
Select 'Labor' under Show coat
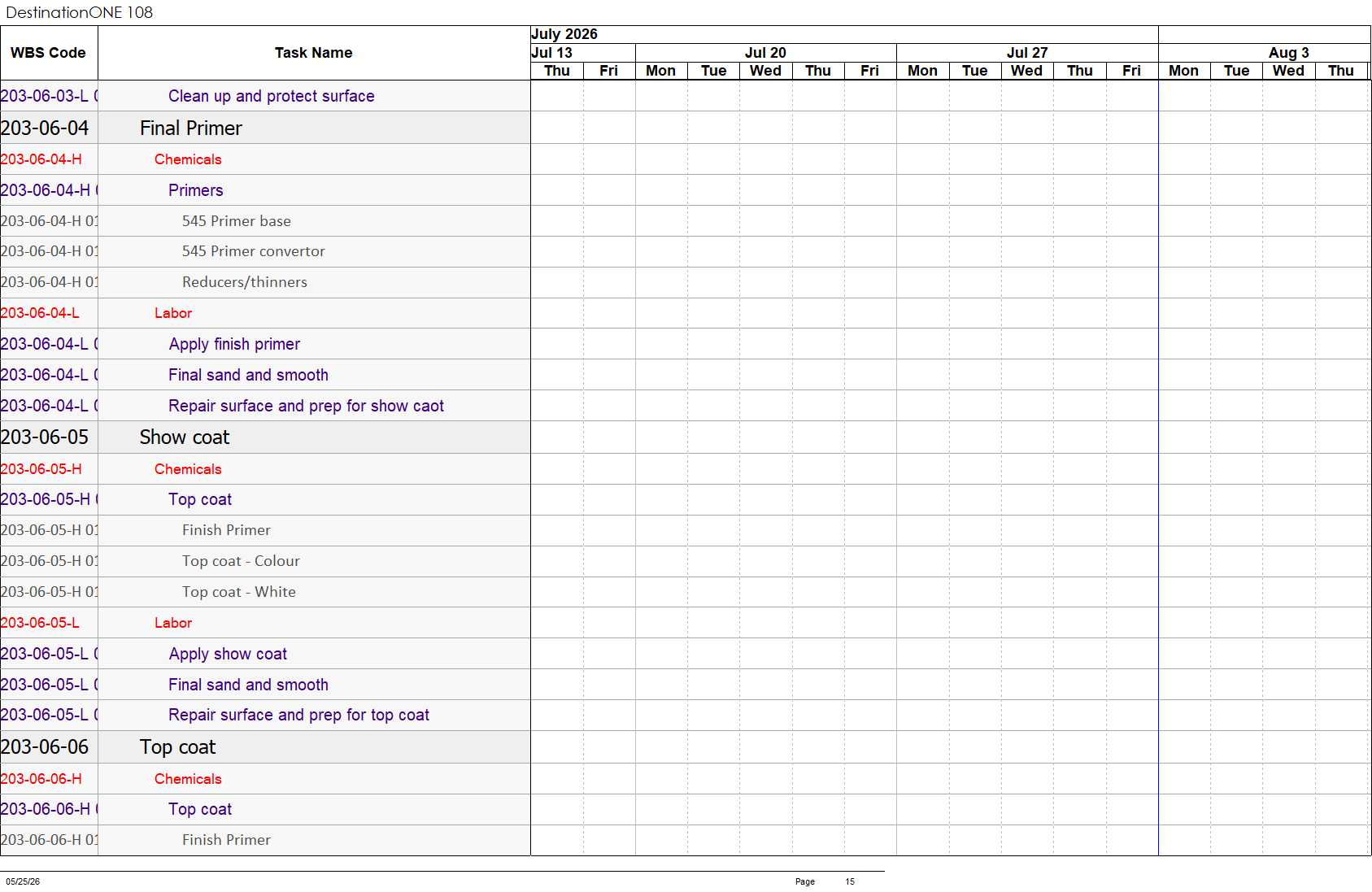[173, 623]
